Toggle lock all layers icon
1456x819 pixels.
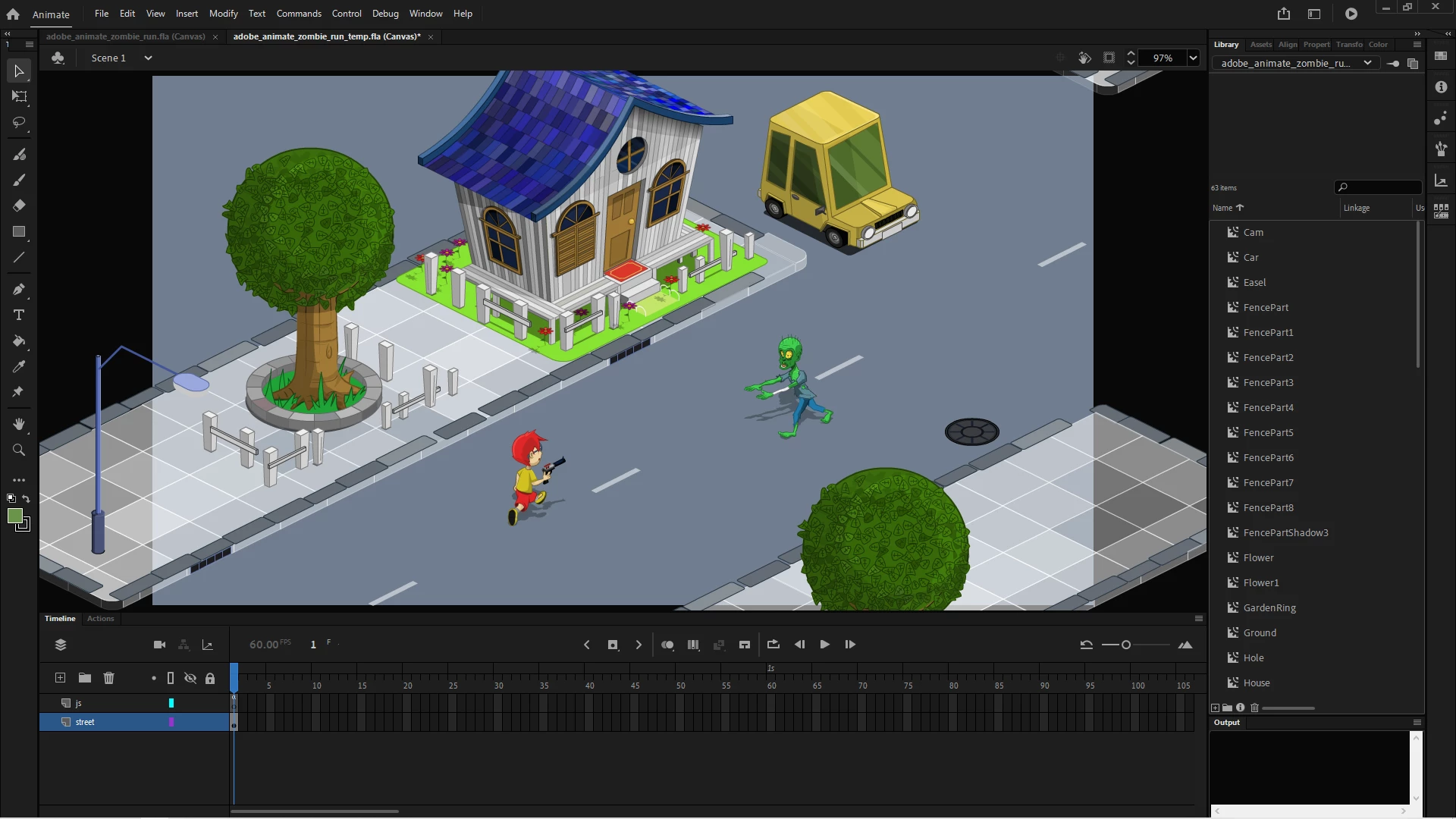point(210,678)
